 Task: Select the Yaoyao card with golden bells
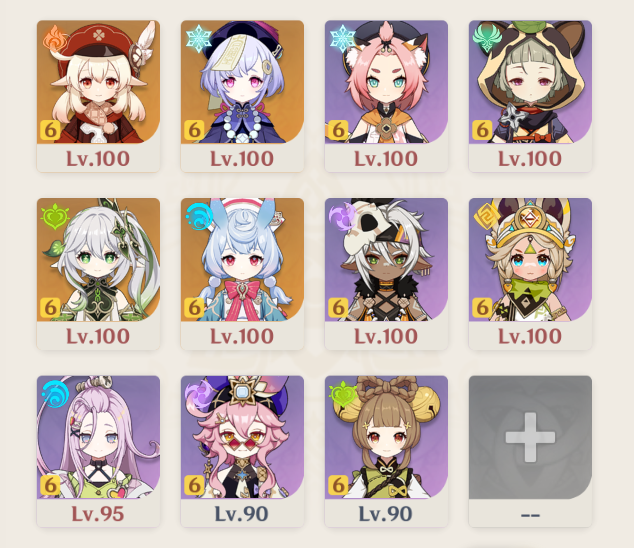386,451
